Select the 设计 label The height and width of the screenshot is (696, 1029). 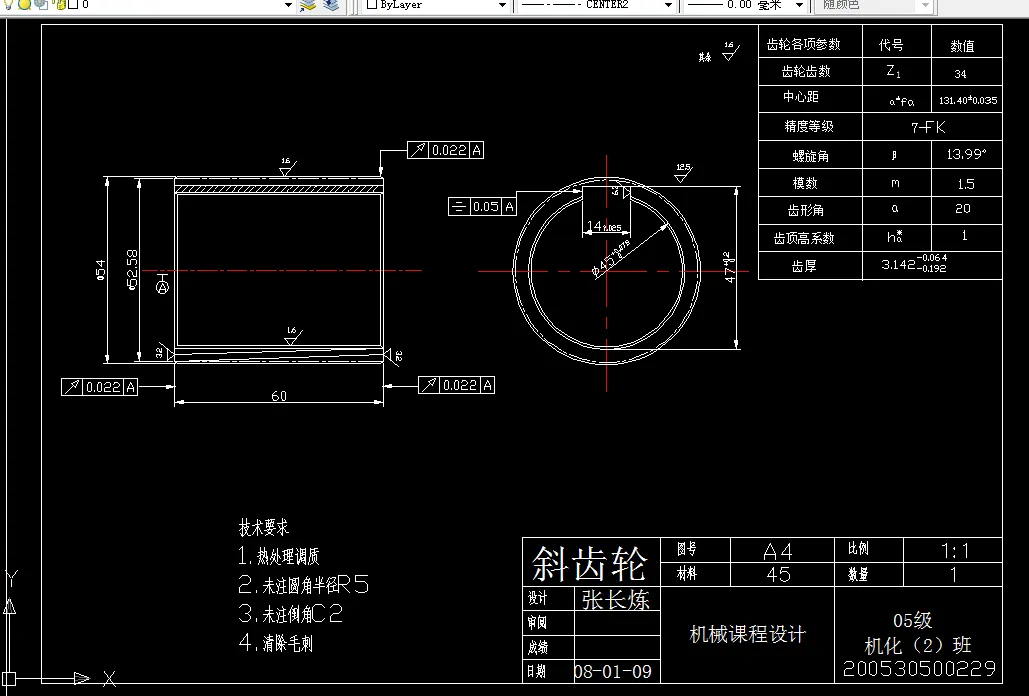(537, 598)
